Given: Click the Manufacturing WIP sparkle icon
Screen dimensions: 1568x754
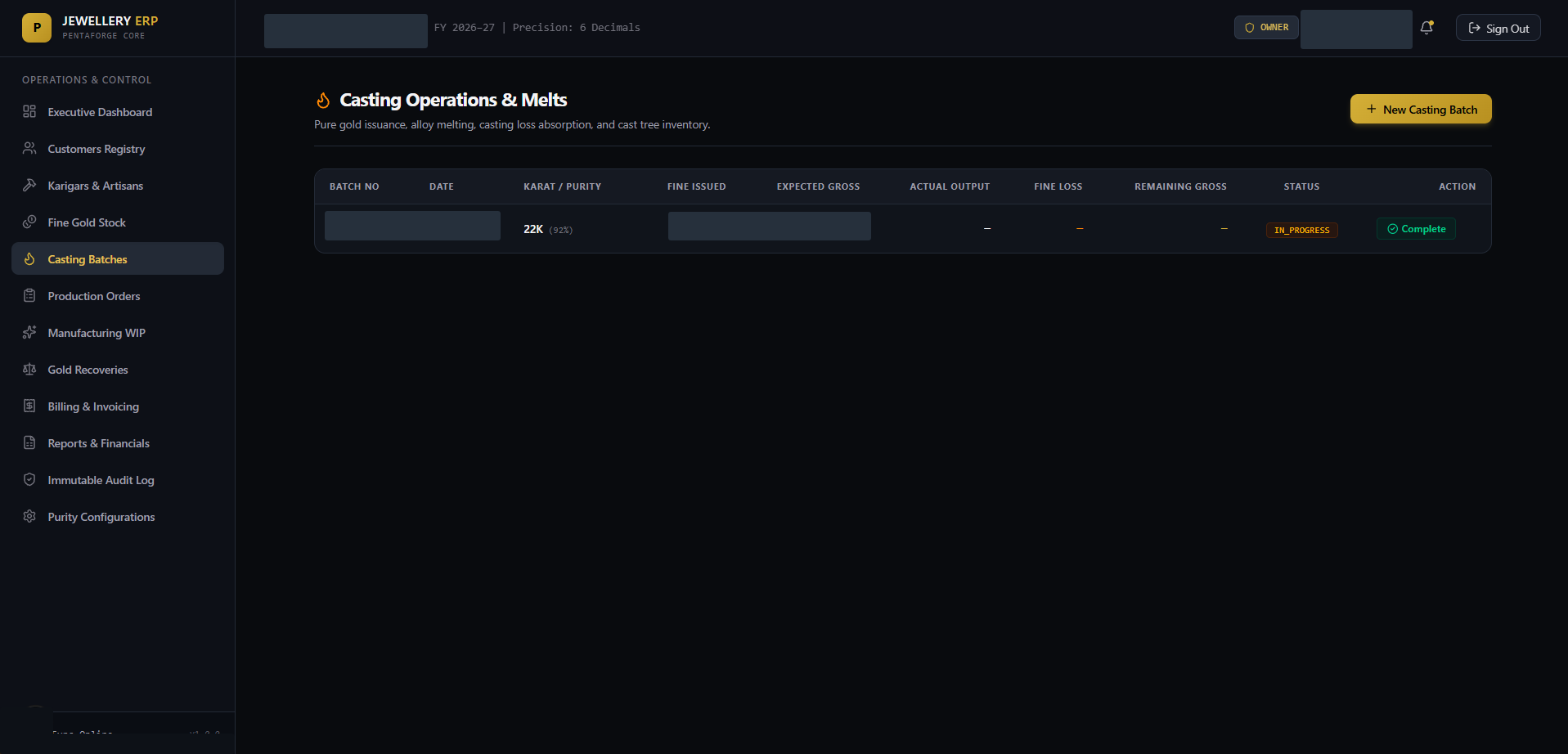Looking at the screenshot, I should tap(29, 332).
